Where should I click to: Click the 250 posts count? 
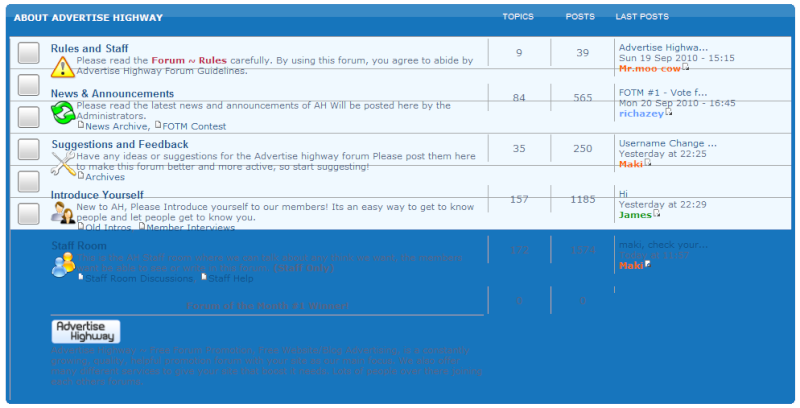583,148
